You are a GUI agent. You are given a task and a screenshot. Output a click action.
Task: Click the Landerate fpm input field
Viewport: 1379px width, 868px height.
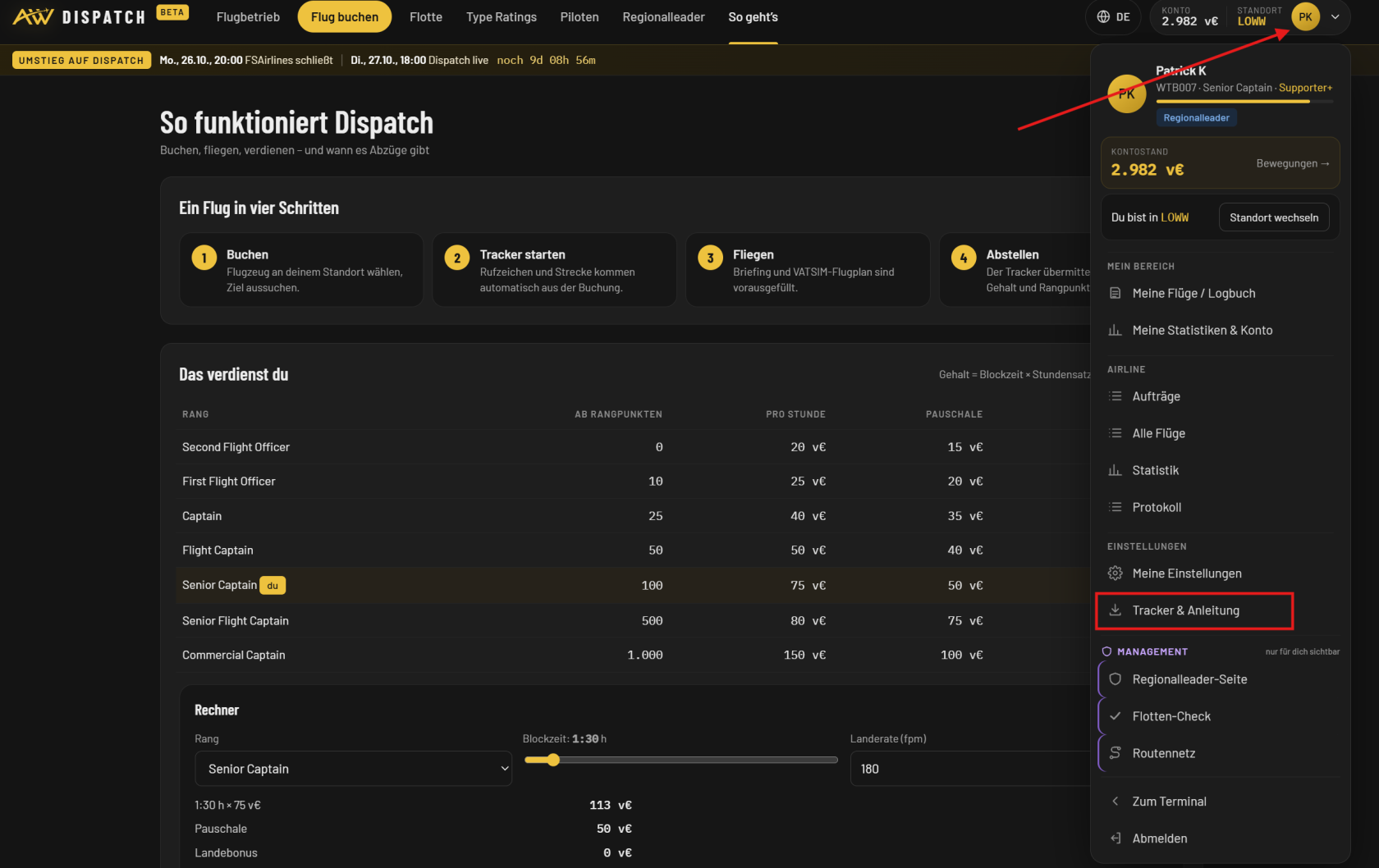pos(971,769)
